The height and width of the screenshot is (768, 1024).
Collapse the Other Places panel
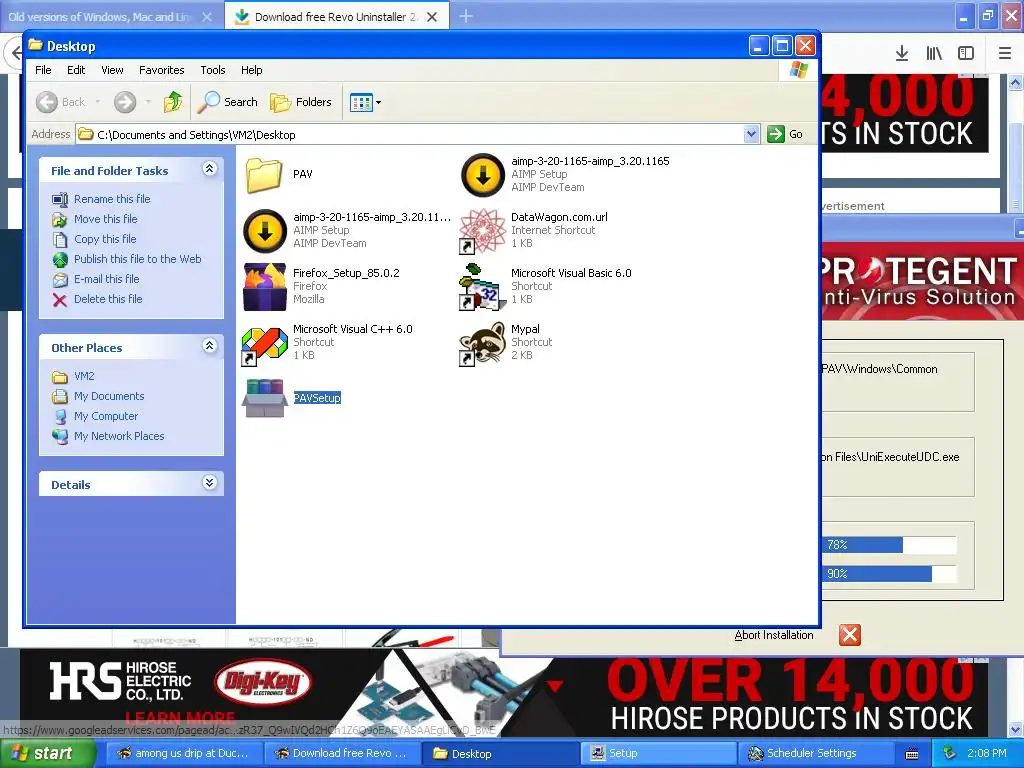(209, 346)
